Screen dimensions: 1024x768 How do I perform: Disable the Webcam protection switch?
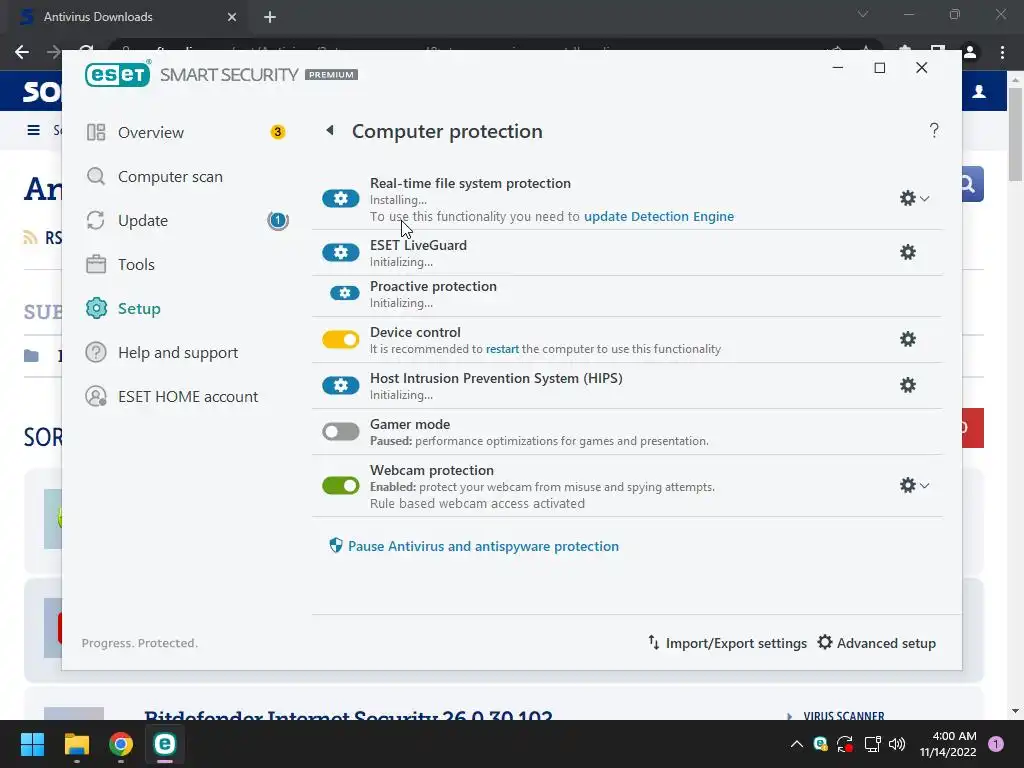[340, 485]
